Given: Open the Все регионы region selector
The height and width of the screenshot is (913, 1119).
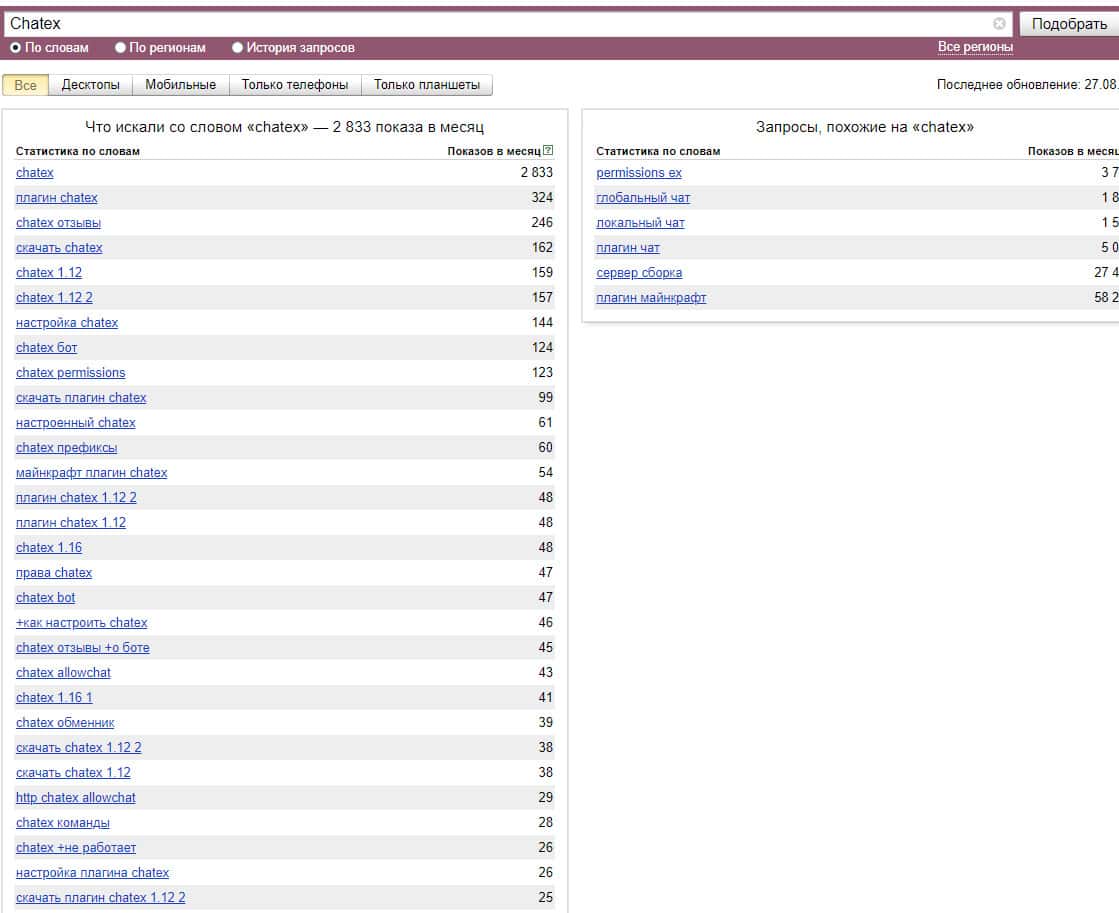Looking at the screenshot, I should (x=975, y=47).
